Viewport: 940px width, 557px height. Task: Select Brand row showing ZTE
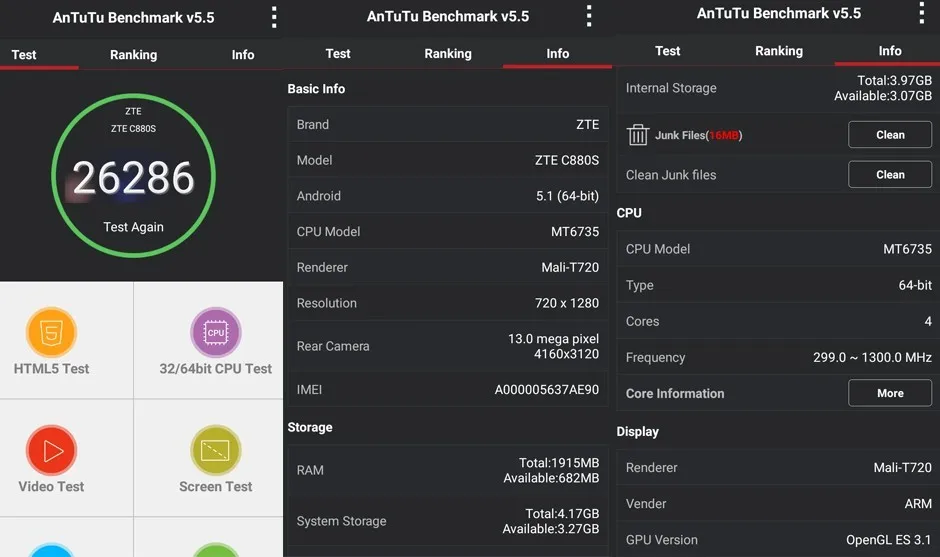tap(448, 124)
